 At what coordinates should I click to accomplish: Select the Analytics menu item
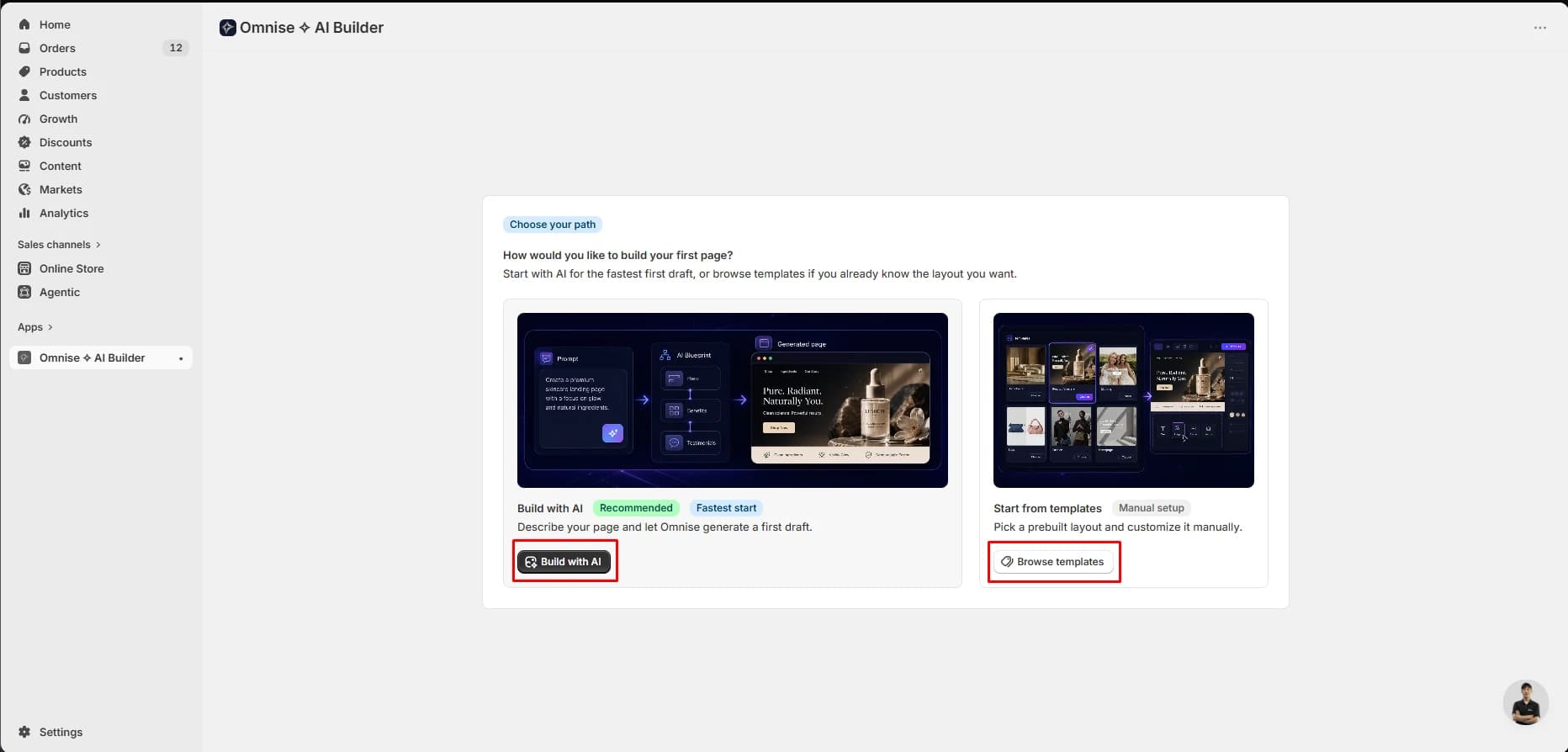point(101,213)
